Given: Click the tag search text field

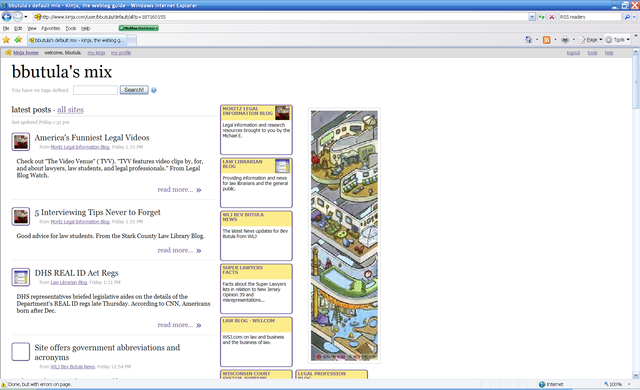Looking at the screenshot, I should pos(96,90).
